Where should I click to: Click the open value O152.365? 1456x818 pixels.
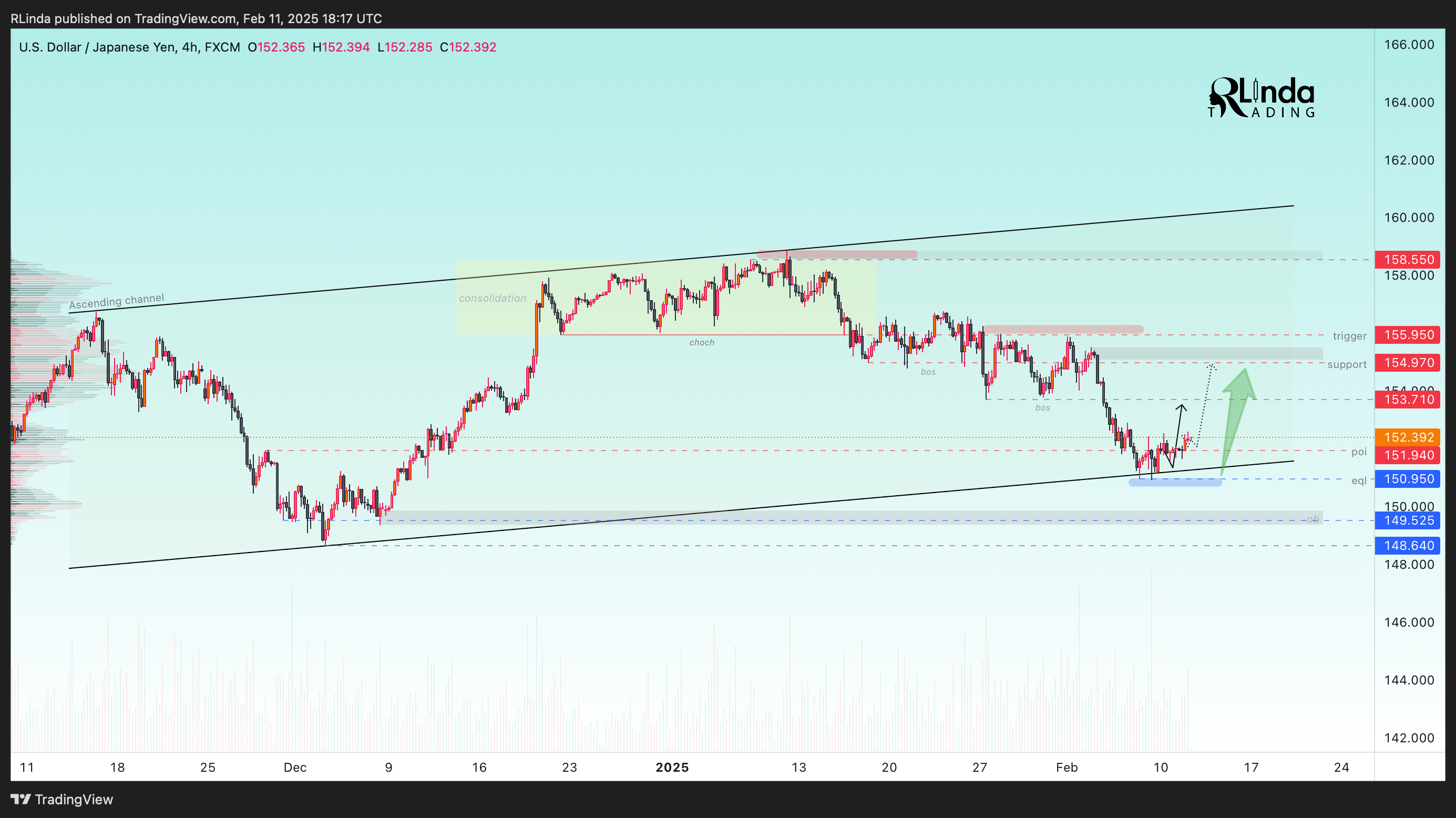click(276, 47)
